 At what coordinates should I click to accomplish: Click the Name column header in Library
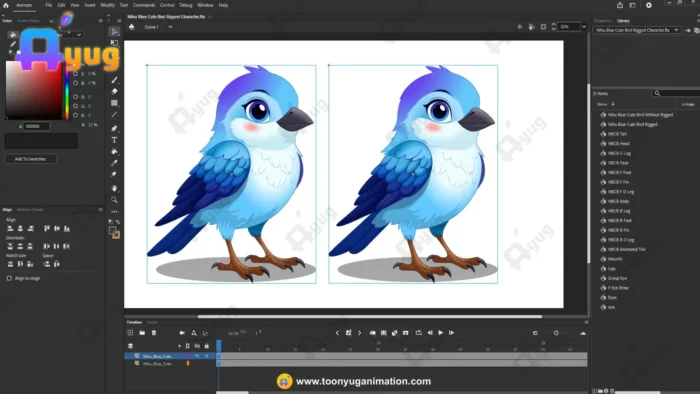point(602,104)
